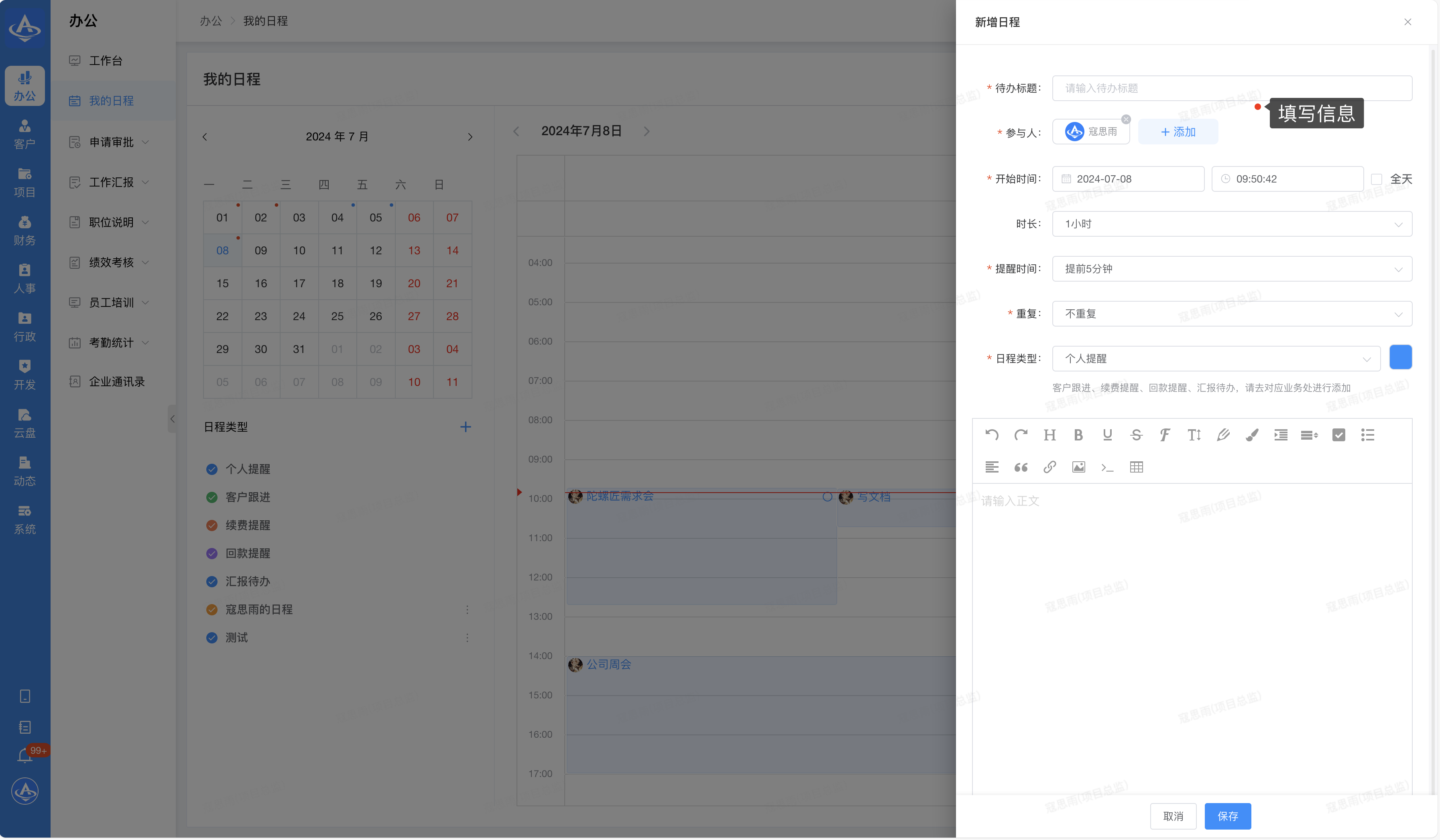Open the 时长 duration dropdown
The height and width of the screenshot is (840, 1440).
[1231, 224]
